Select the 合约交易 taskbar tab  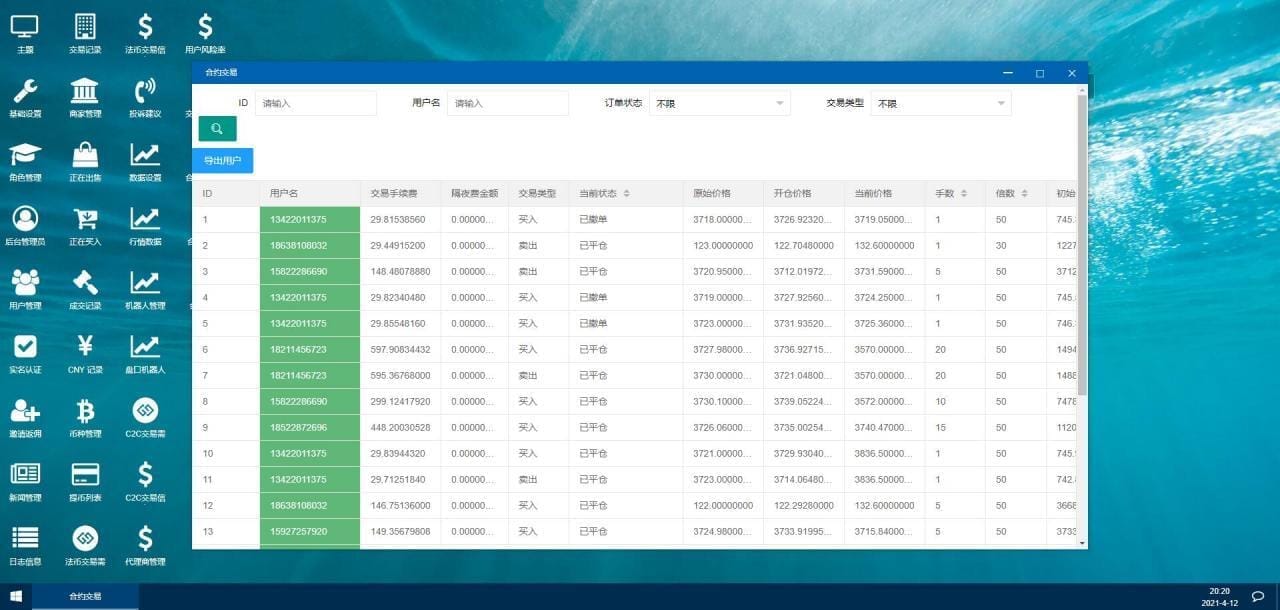pos(85,597)
